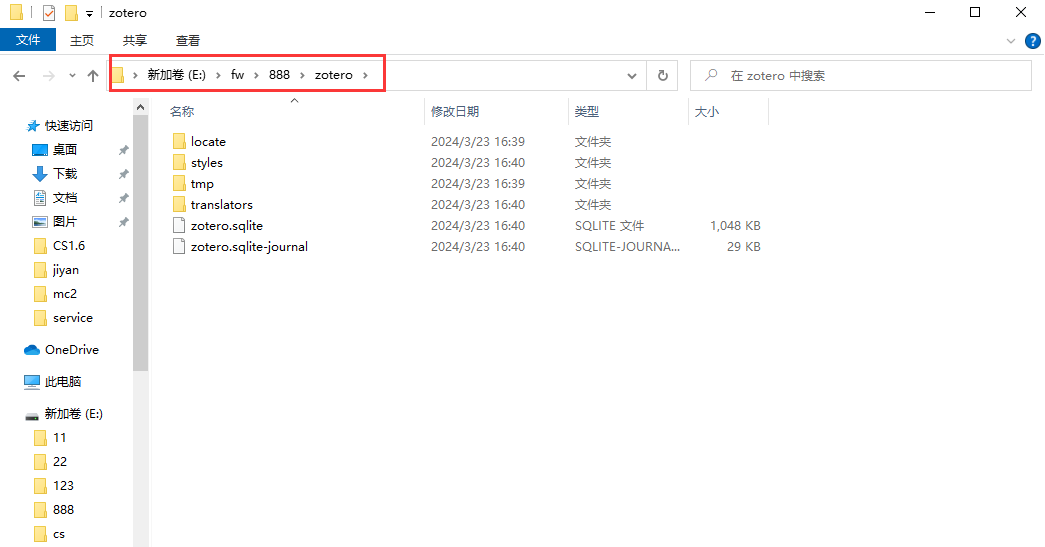This screenshot has height=547, width=1045.
Task: Click the navigation pane scroll up arrow
Action: pyautogui.click(x=140, y=107)
